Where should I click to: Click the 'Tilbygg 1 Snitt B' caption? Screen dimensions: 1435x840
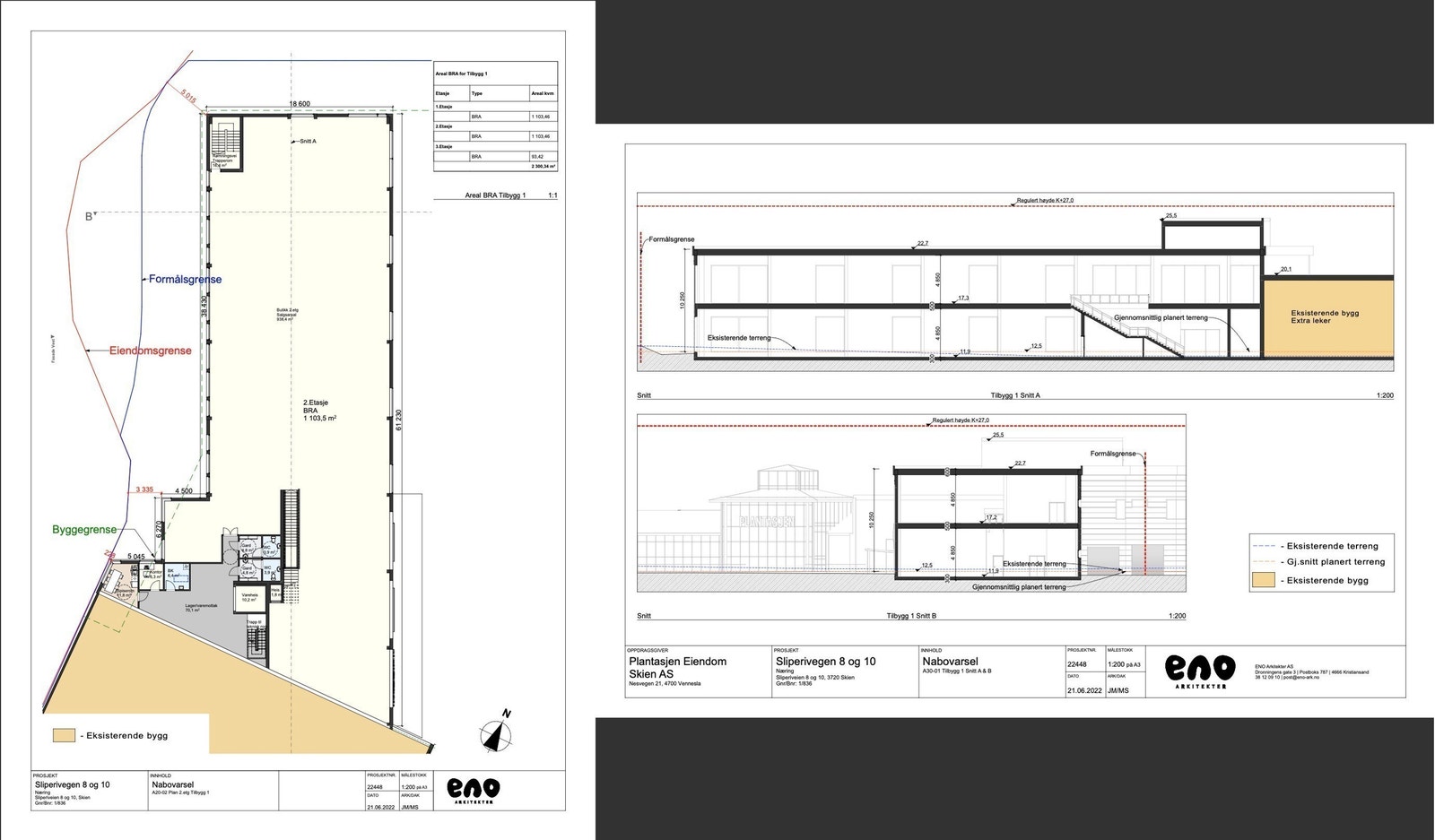(911, 616)
